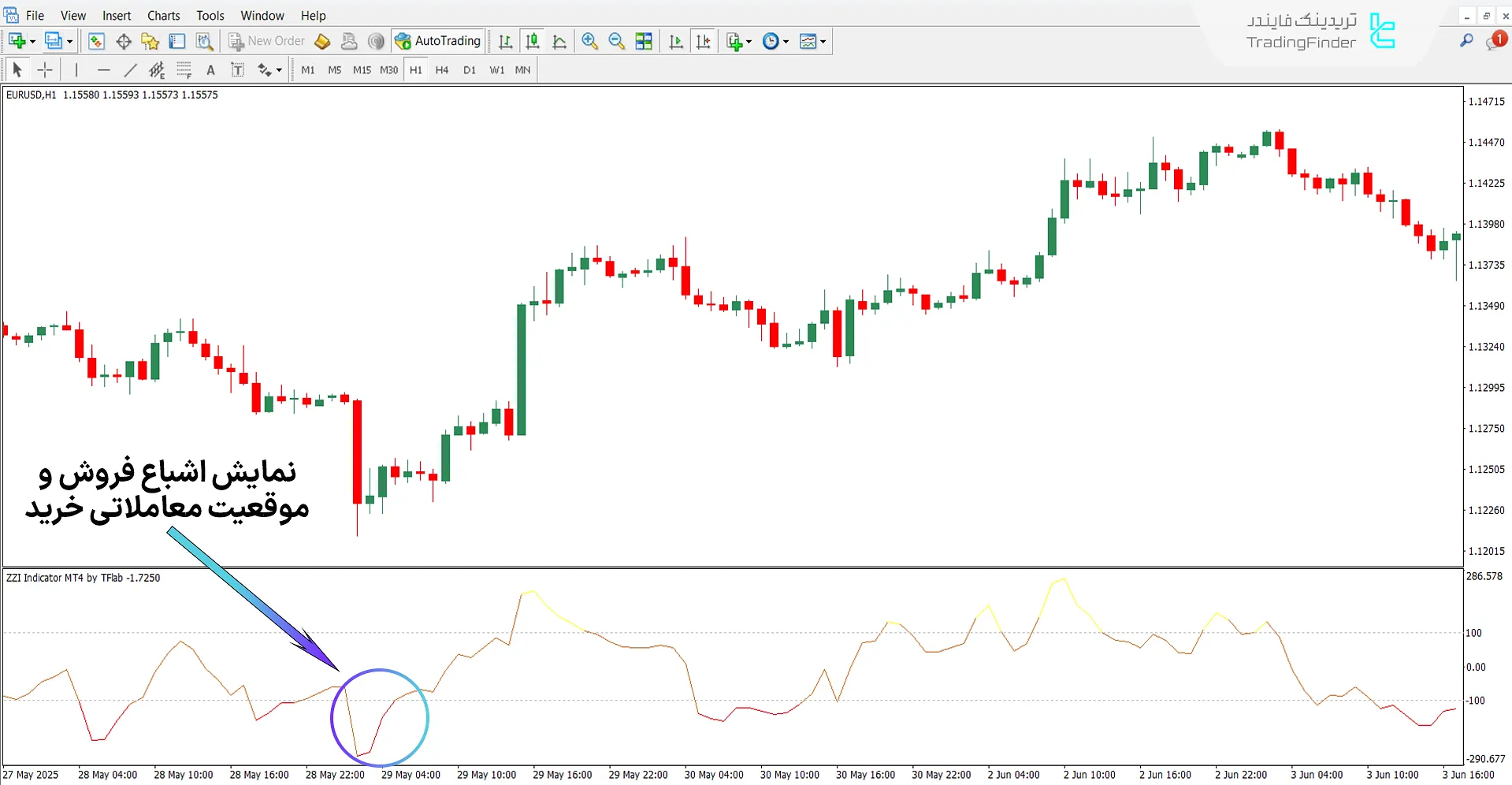Open the Indicators list dropdown
The height and width of the screenshot is (785, 1512).
(748, 42)
